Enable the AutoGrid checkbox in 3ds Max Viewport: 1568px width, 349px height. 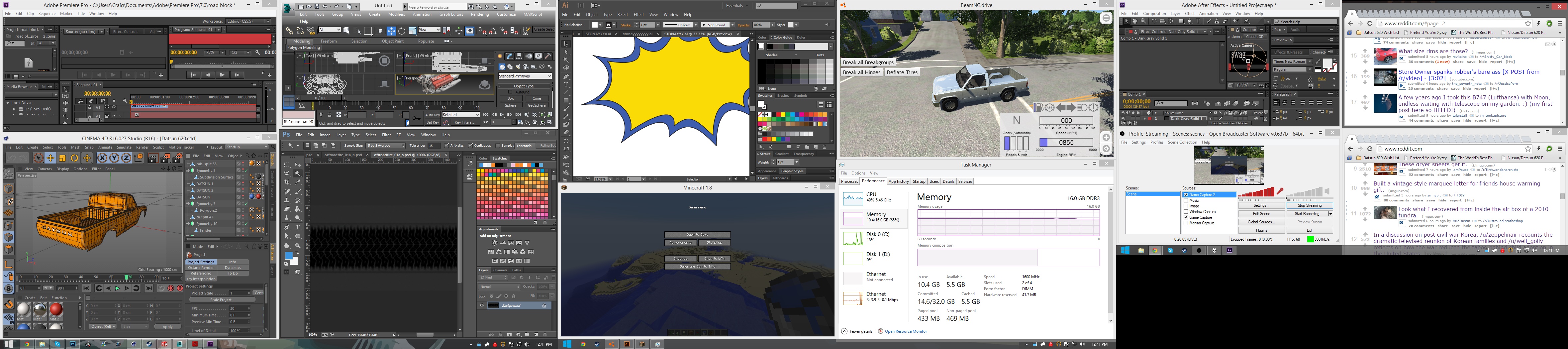[x=510, y=92]
